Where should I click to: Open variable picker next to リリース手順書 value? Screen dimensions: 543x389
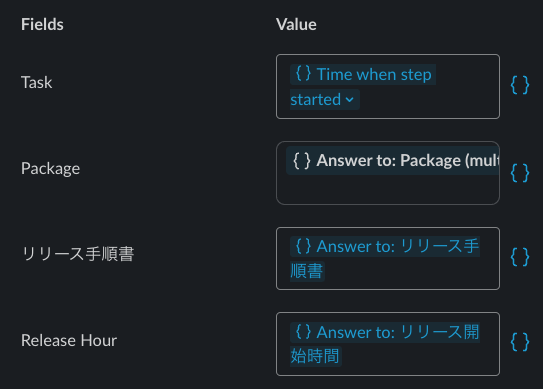pos(520,257)
